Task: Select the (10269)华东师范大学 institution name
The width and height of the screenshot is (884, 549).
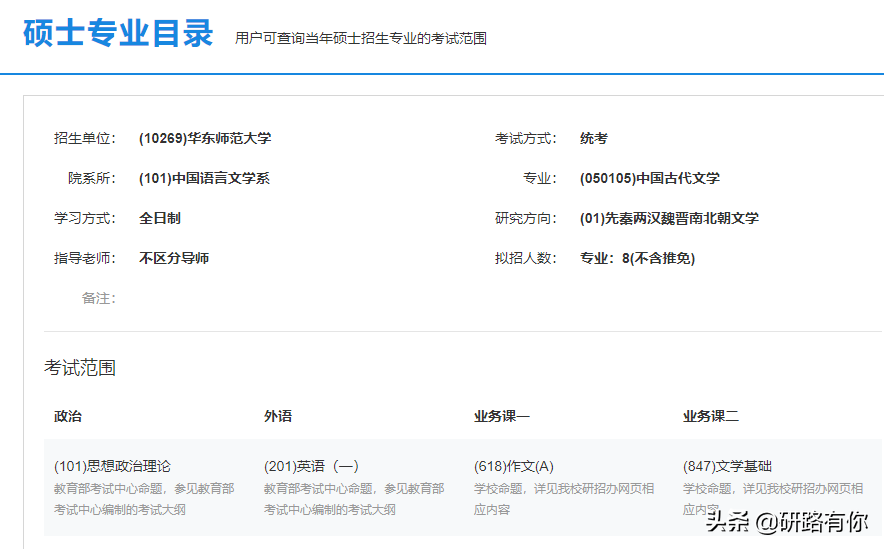Action: [x=205, y=138]
